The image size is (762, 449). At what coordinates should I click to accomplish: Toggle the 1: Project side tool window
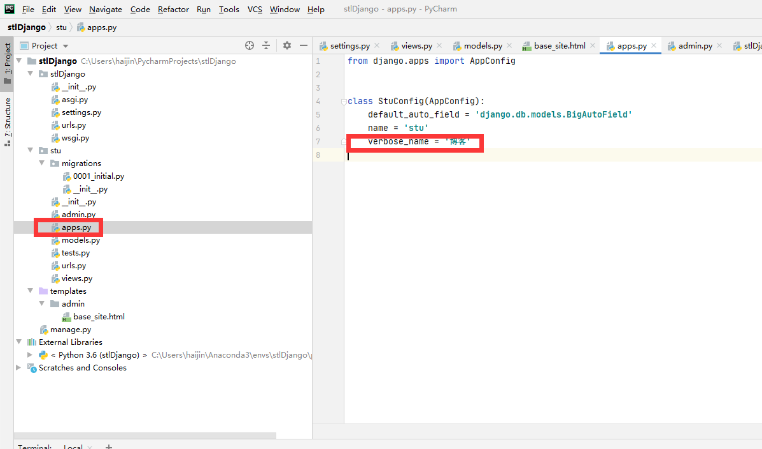tap(7, 62)
